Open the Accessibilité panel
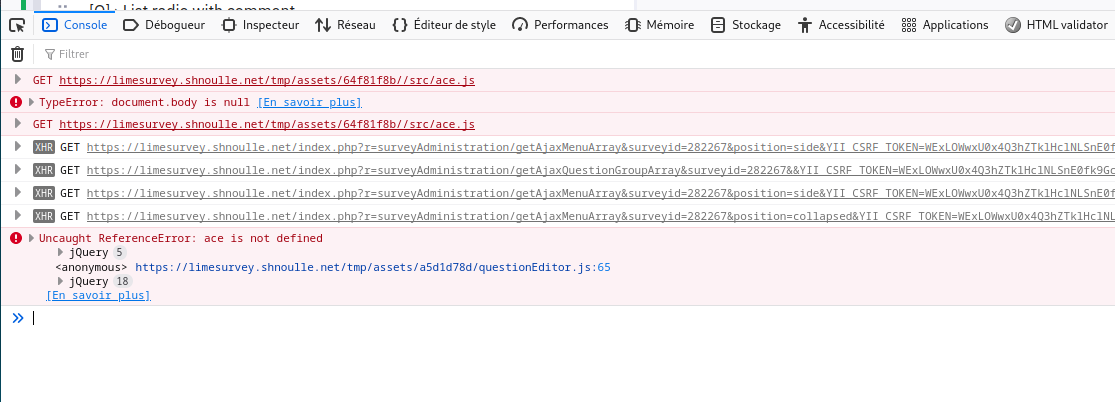This screenshot has height=402, width=1115. click(840, 25)
